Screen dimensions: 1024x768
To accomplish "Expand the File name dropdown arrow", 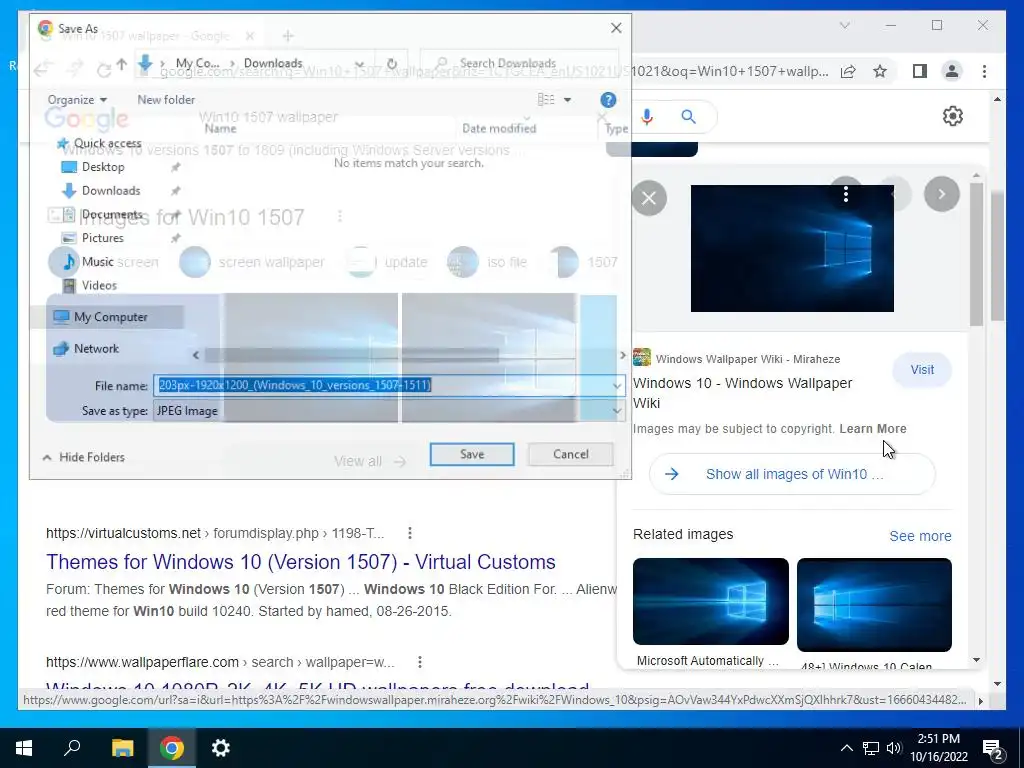I will [617, 386].
